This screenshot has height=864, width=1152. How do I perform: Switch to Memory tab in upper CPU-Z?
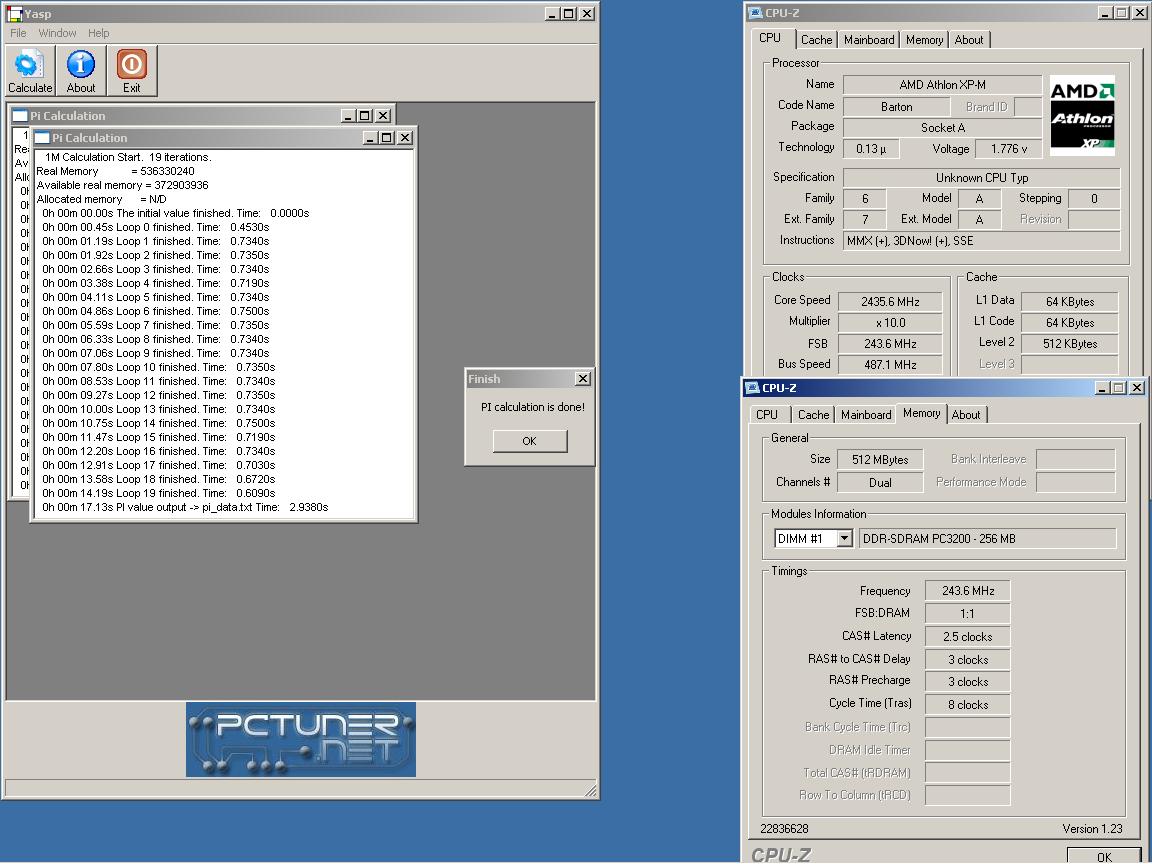point(924,40)
